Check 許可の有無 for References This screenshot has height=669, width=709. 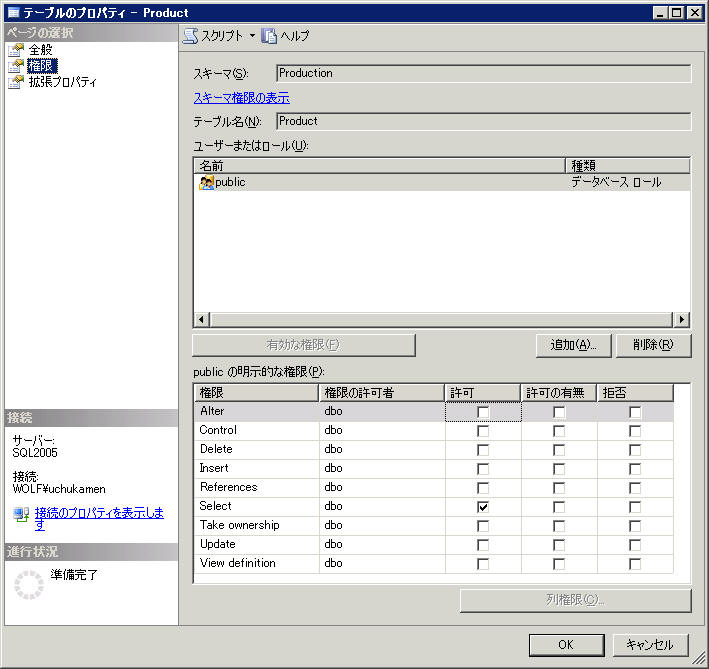point(559,488)
